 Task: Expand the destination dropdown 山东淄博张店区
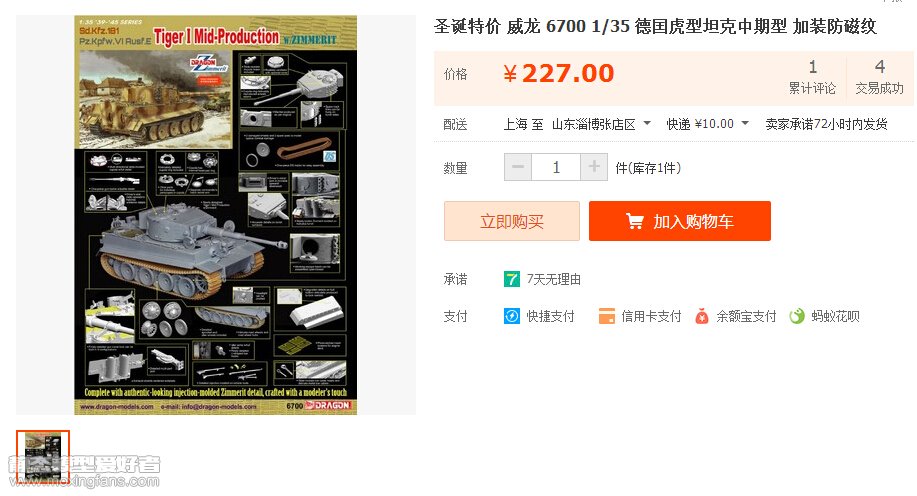(x=601, y=124)
